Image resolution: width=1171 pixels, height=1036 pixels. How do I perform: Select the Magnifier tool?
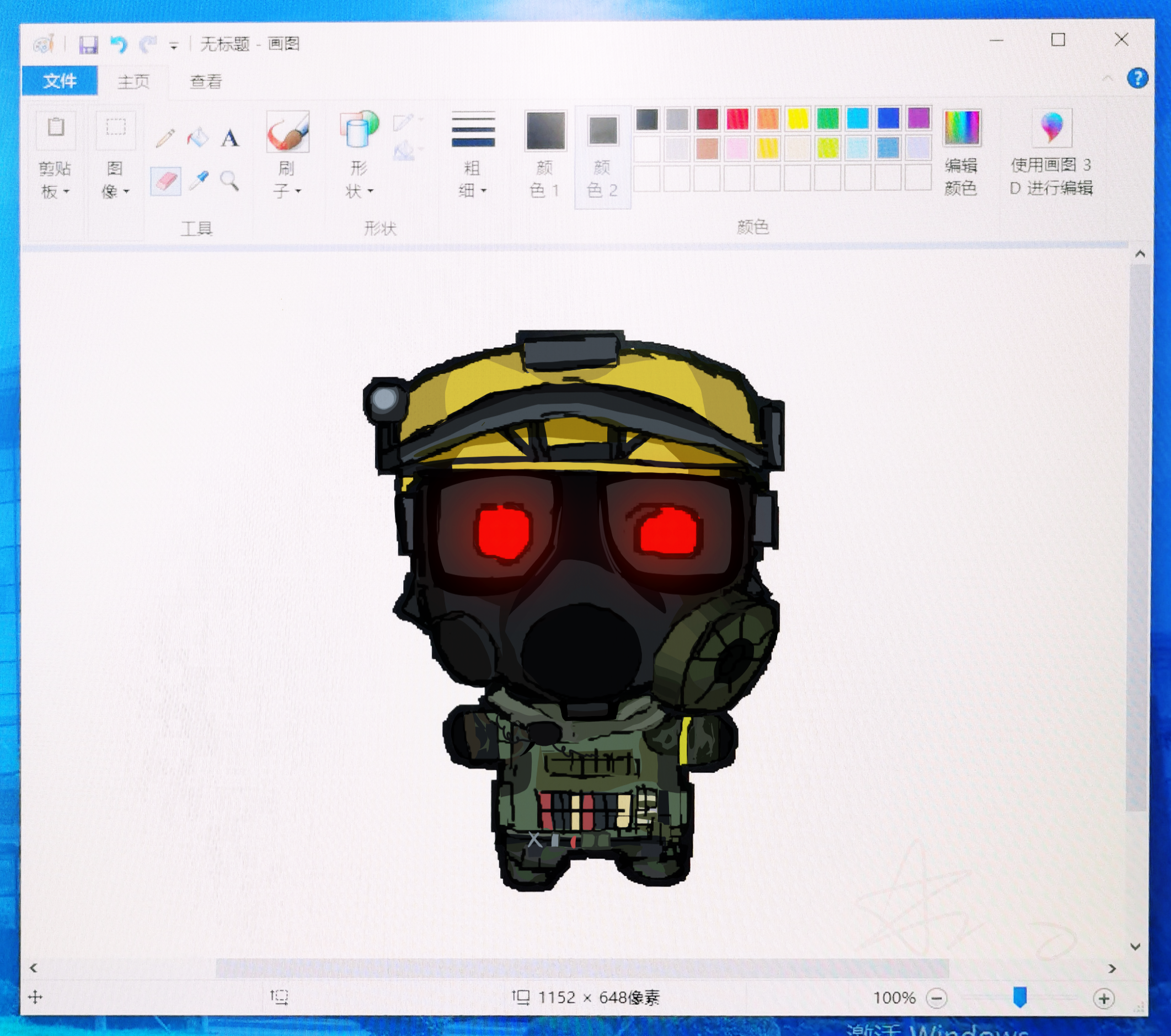coord(229,181)
